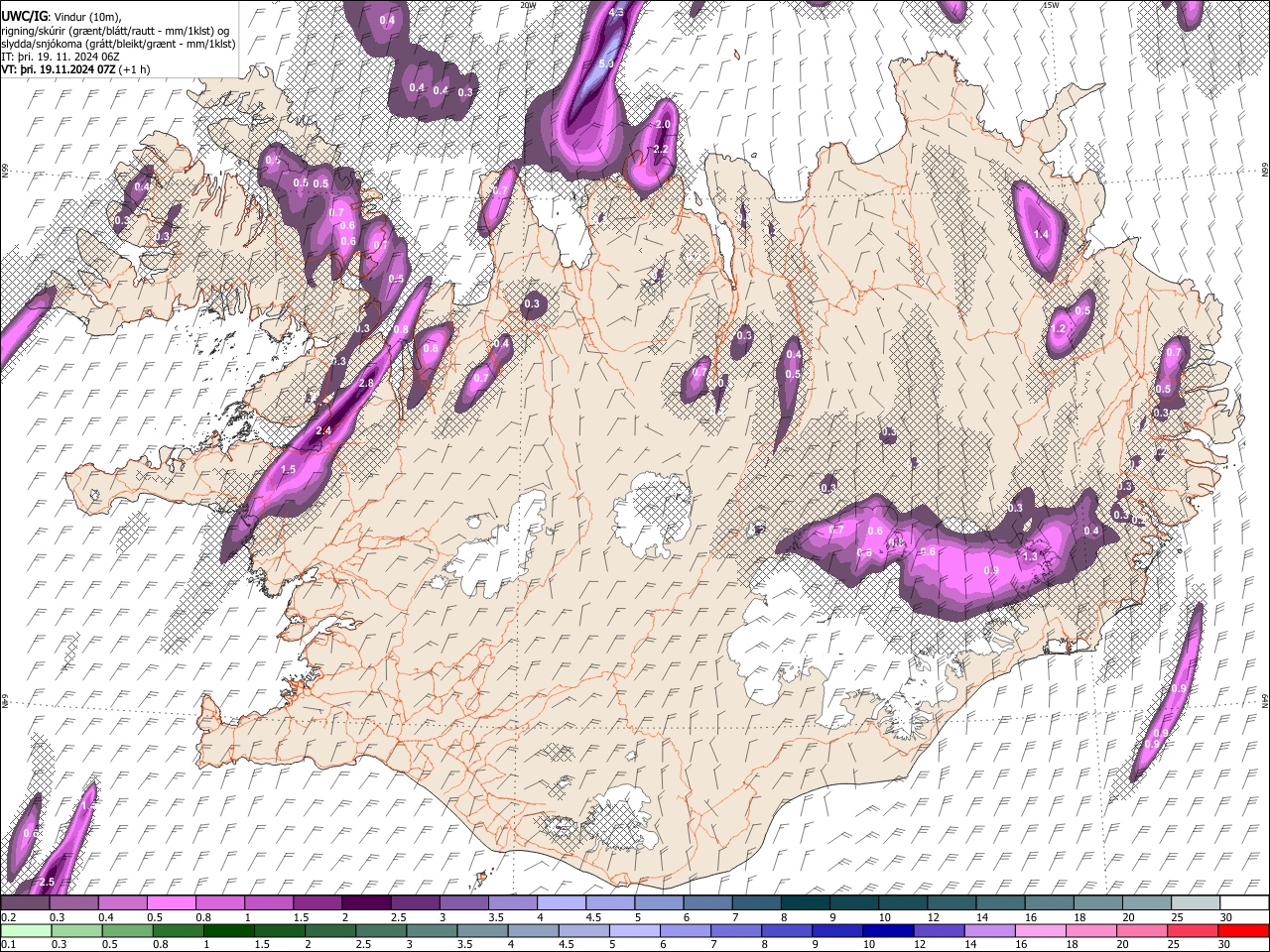Pick the red swatch ending the lower legend
This screenshot has width=1270, height=952.
(x=1243, y=929)
